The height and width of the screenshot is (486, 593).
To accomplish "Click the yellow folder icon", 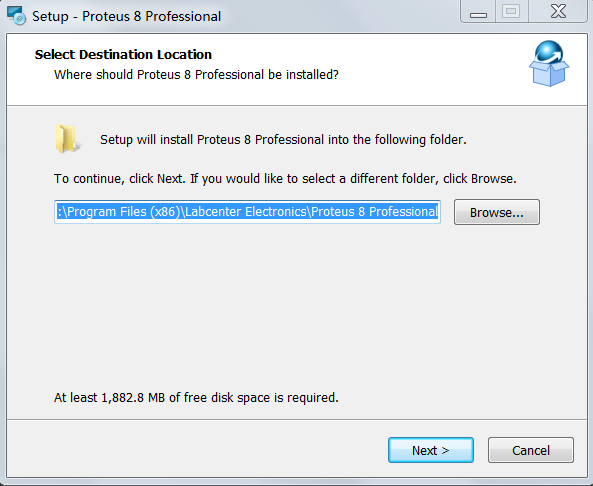I will coord(67,139).
